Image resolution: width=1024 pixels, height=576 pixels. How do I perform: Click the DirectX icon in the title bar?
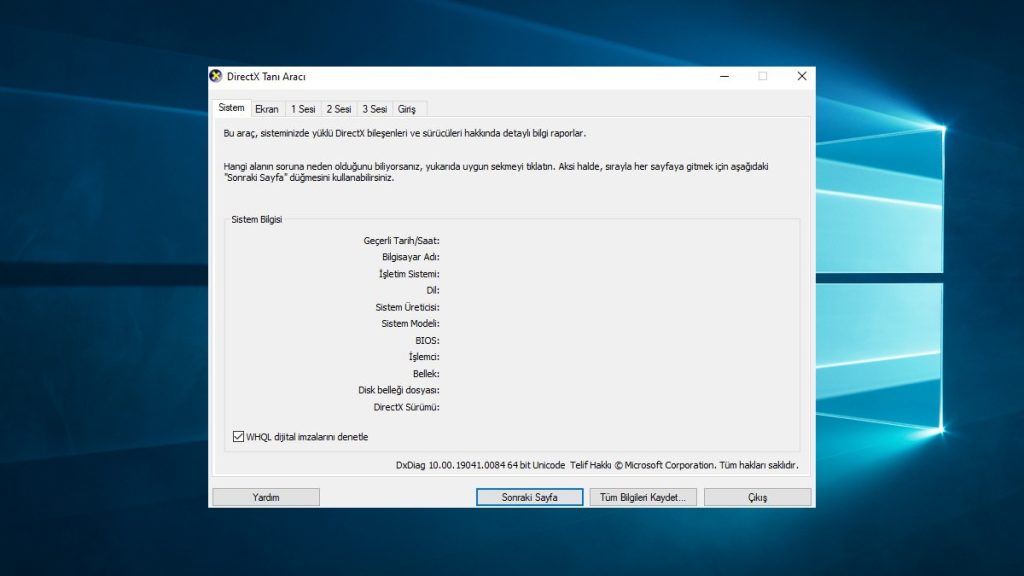point(215,76)
